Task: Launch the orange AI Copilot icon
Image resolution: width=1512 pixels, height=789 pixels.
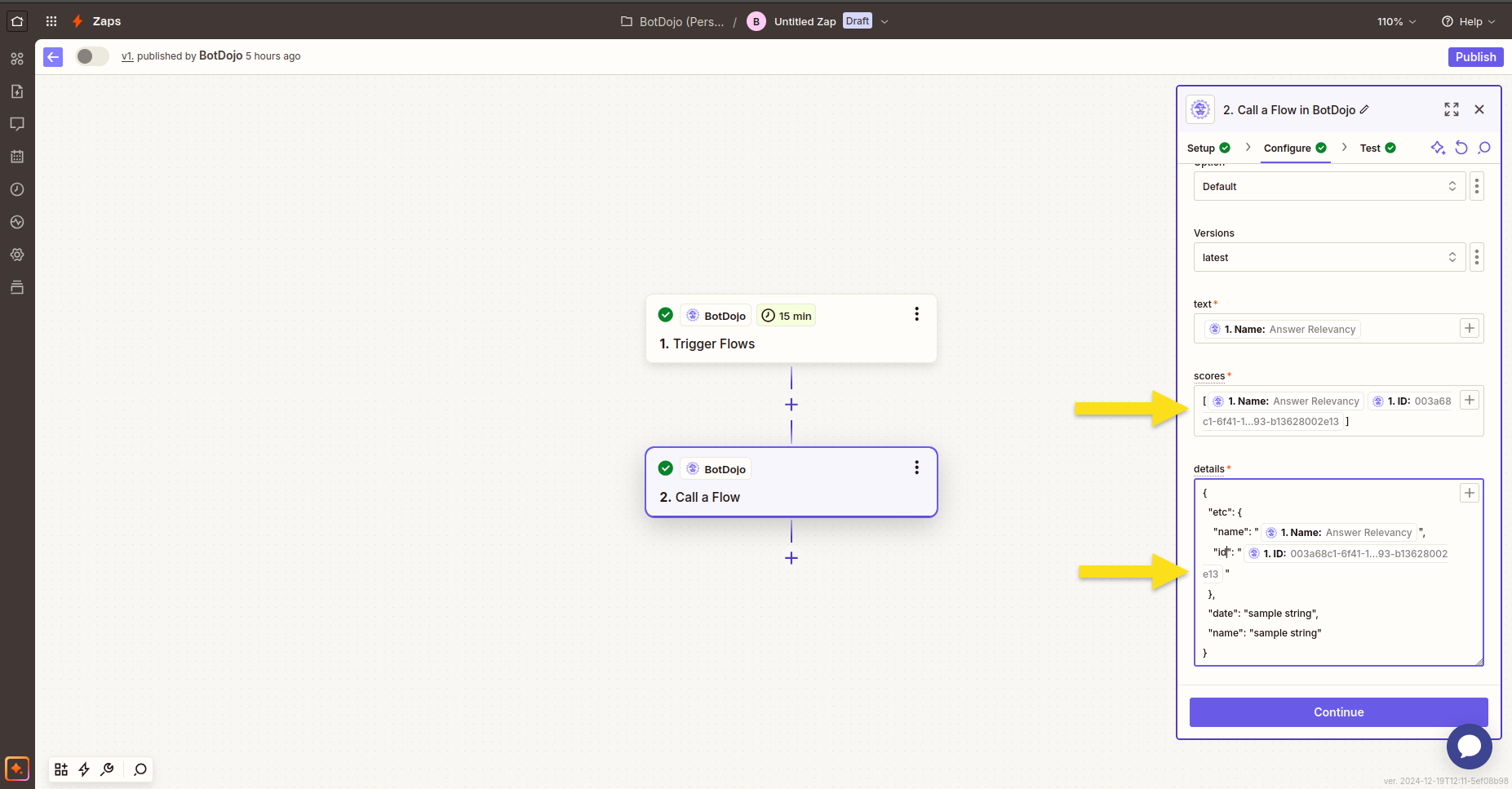Action: click(17, 769)
